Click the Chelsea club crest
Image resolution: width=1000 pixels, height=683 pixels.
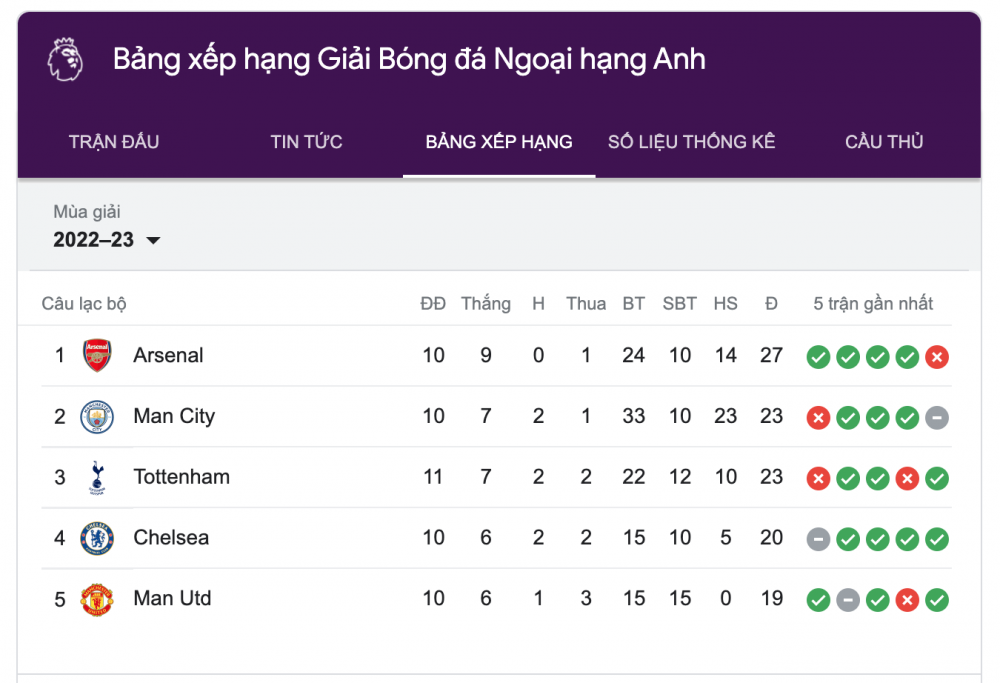point(97,539)
